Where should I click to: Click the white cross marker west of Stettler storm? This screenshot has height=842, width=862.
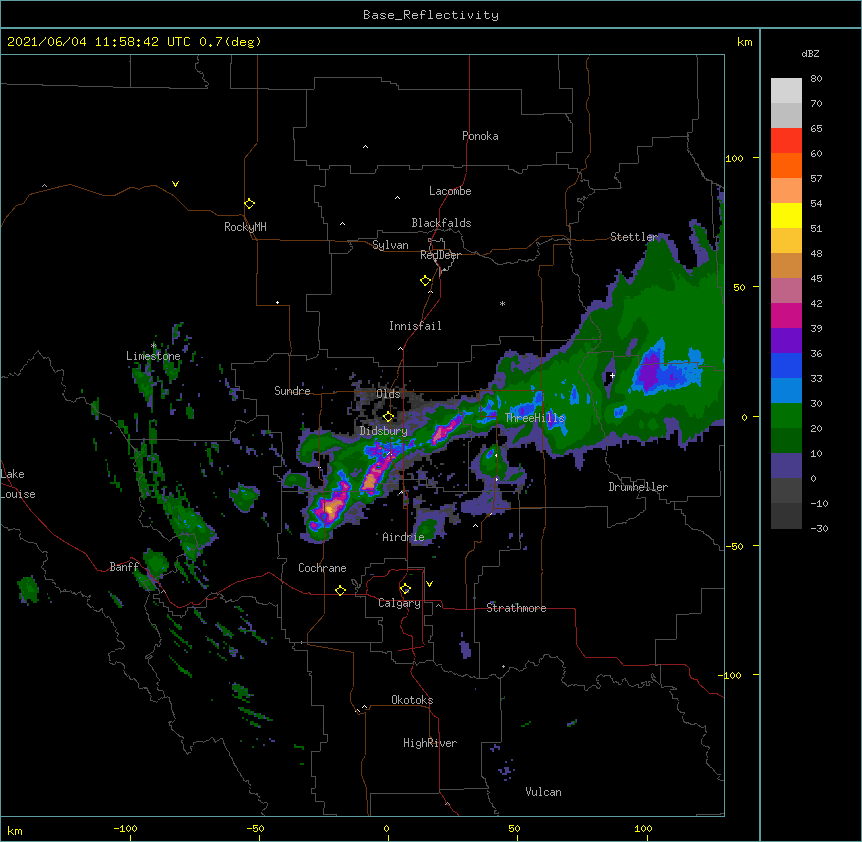click(x=612, y=375)
